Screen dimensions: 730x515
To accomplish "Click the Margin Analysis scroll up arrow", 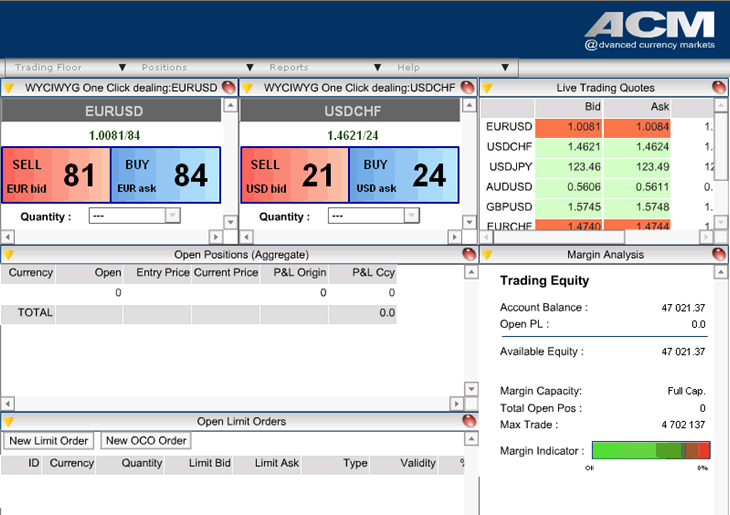I will pyautogui.click(x=721, y=272).
